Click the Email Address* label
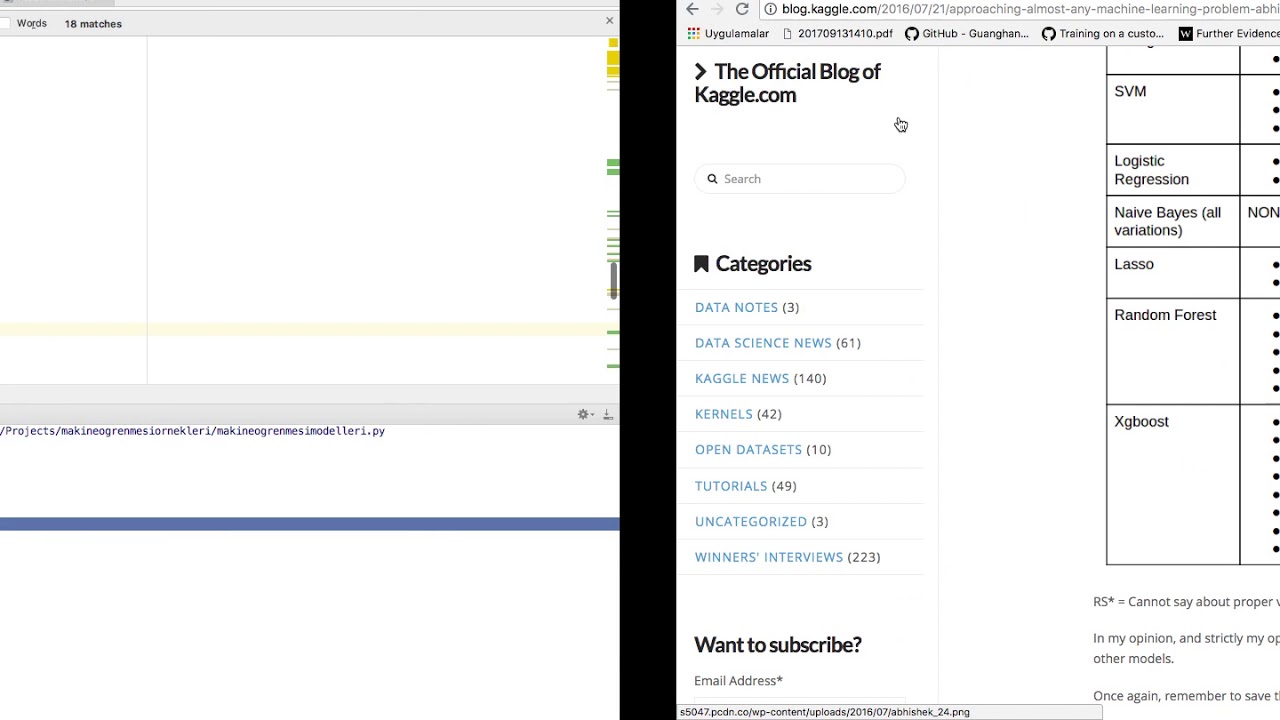The height and width of the screenshot is (720, 1280). (738, 681)
